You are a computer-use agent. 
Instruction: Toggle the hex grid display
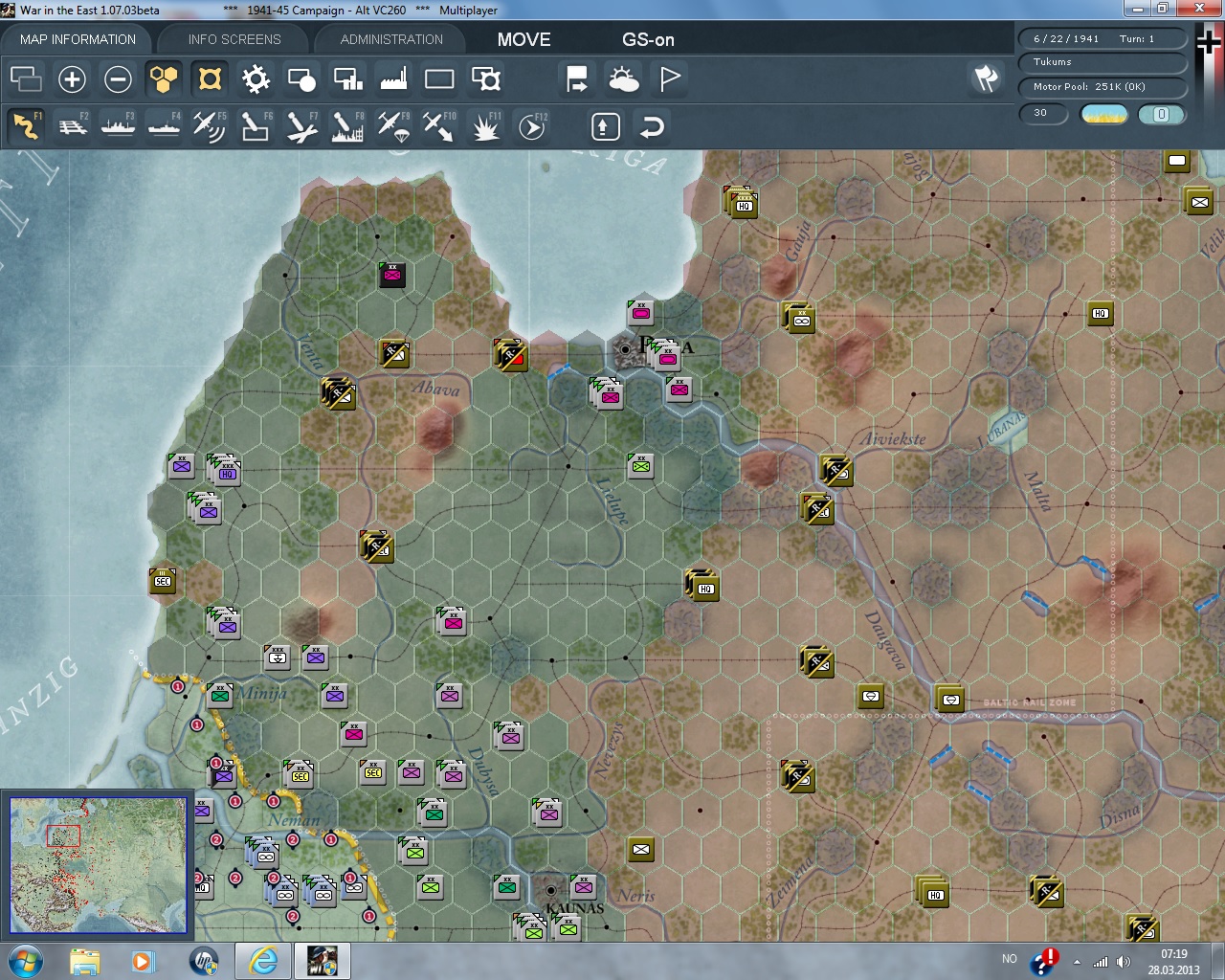[x=164, y=78]
